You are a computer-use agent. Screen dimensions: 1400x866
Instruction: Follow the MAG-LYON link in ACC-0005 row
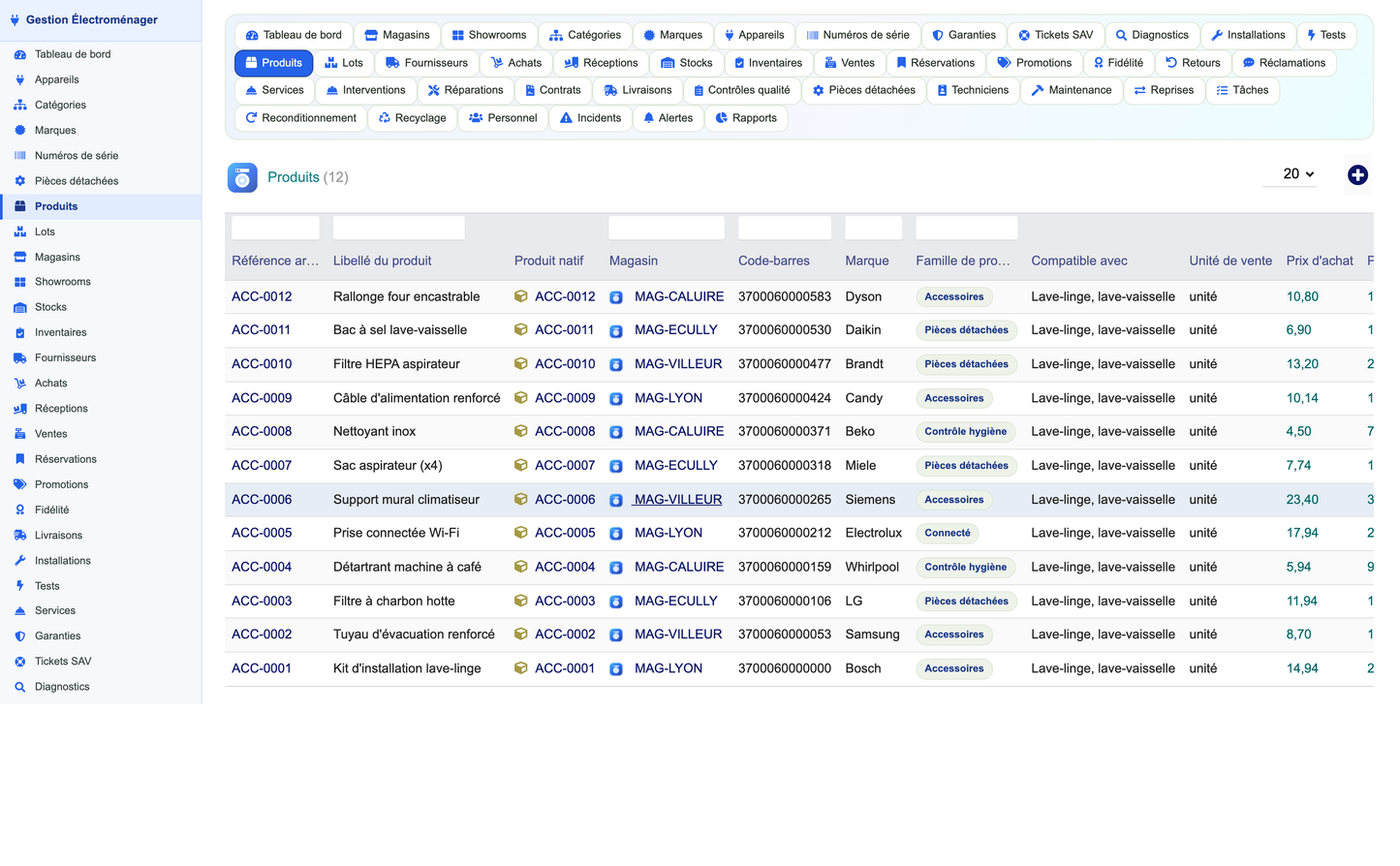coord(668,533)
